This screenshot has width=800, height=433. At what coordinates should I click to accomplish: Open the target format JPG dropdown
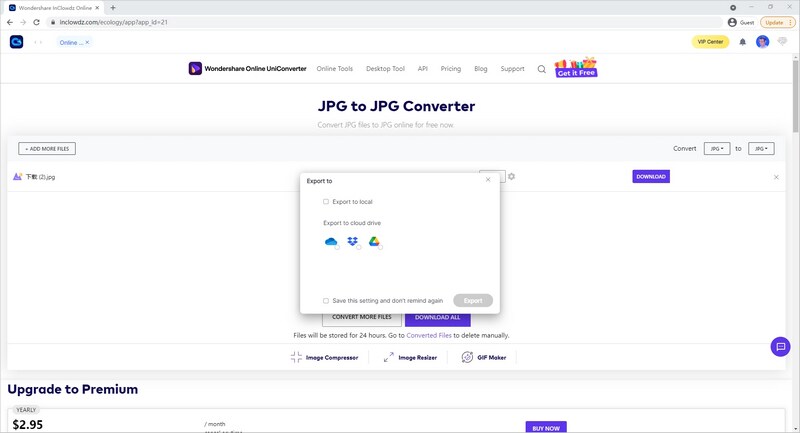(x=761, y=148)
